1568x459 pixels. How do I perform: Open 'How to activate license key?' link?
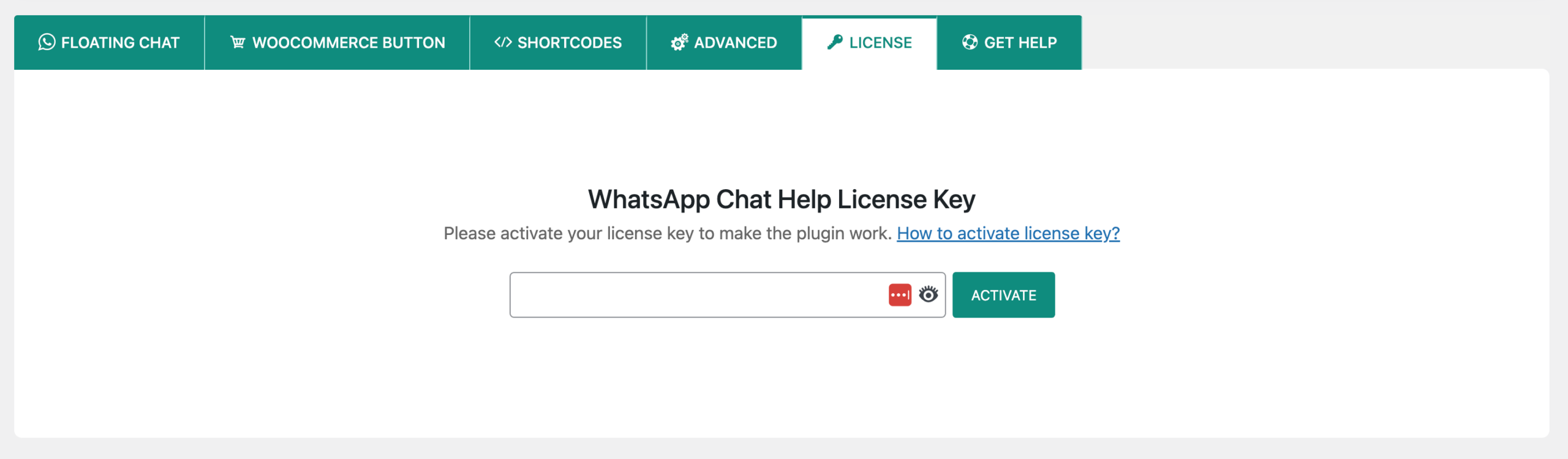pyautogui.click(x=1008, y=233)
